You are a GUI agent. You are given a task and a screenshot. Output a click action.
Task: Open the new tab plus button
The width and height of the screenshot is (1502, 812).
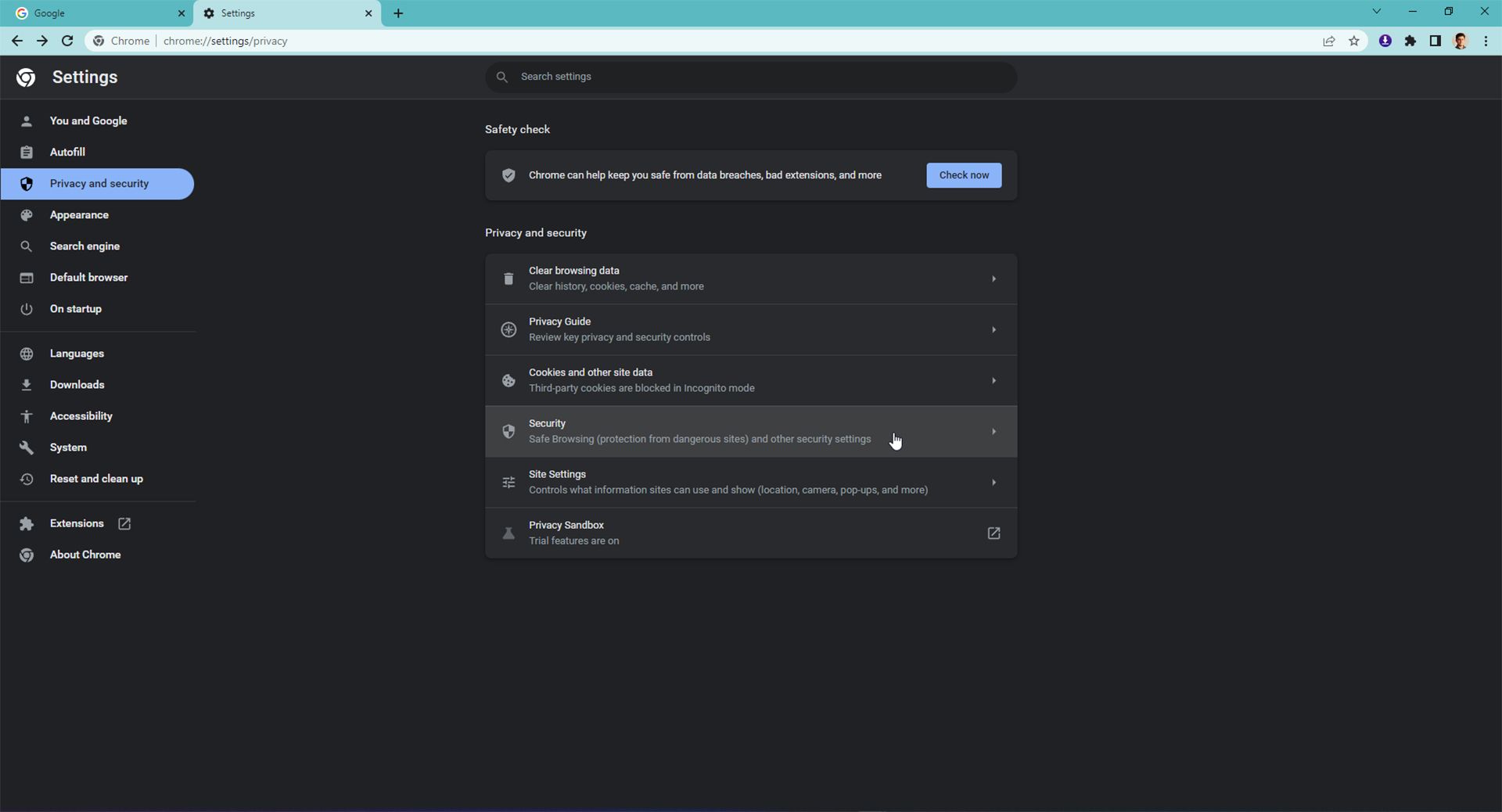click(x=398, y=13)
